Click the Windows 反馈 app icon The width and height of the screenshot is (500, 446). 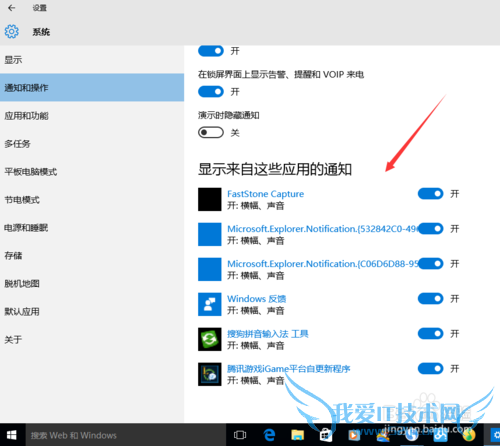[210, 304]
